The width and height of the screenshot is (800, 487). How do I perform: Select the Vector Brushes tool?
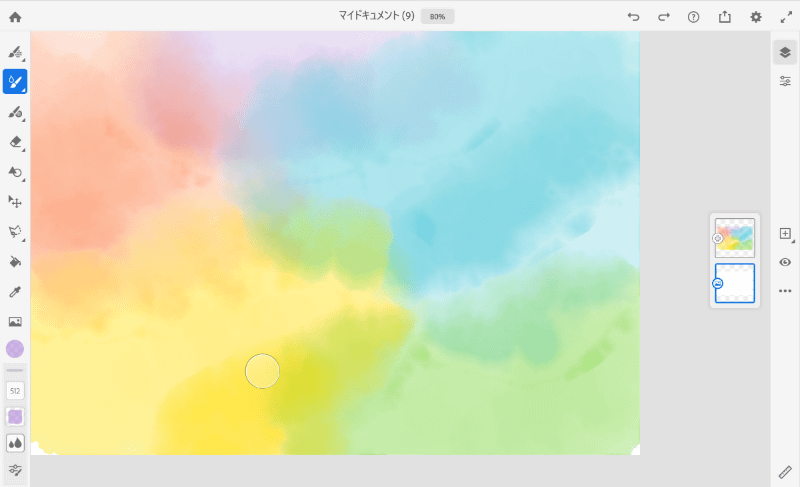(15, 112)
